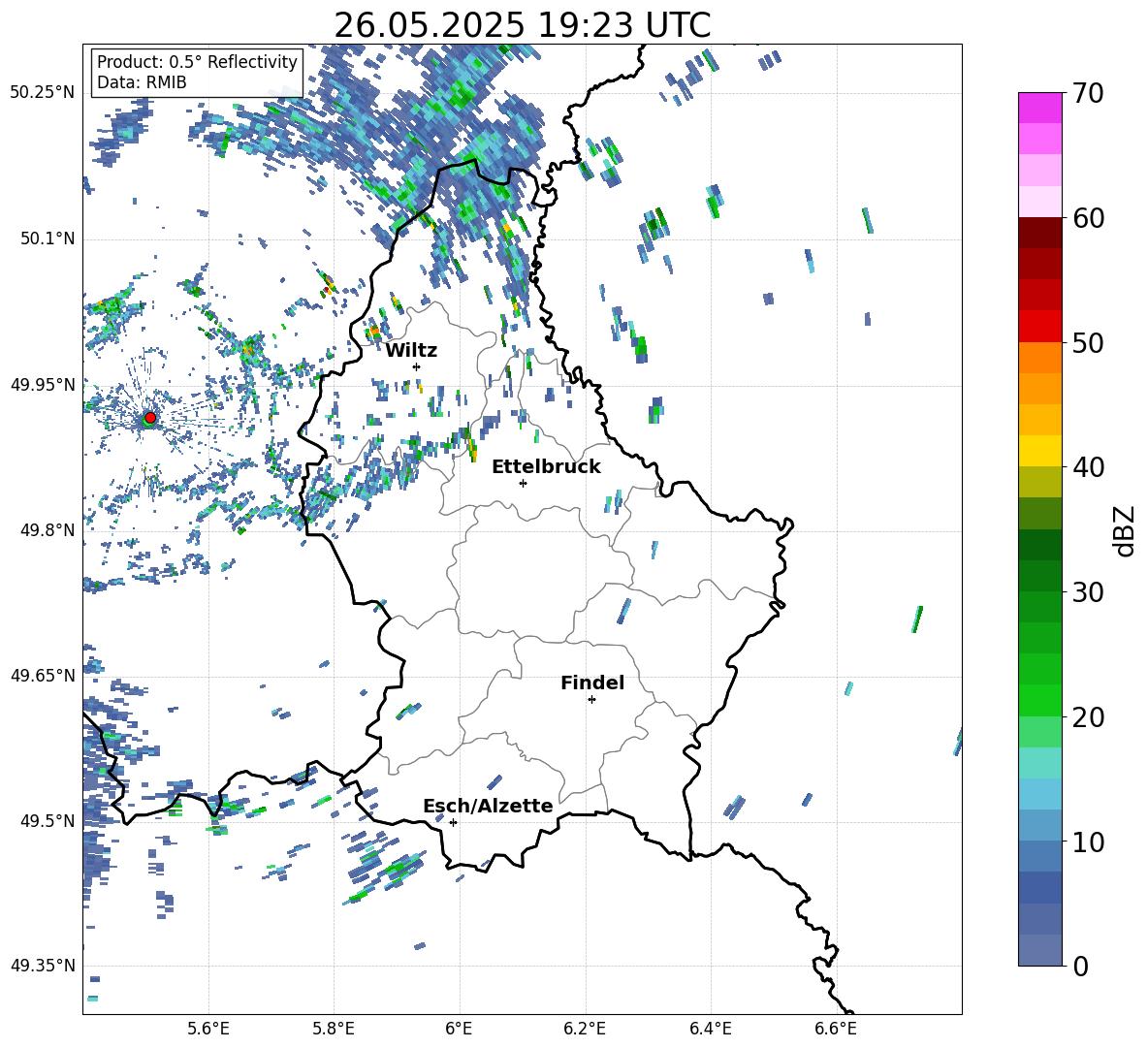Click the 20 value on colorbar

[x=1088, y=716]
